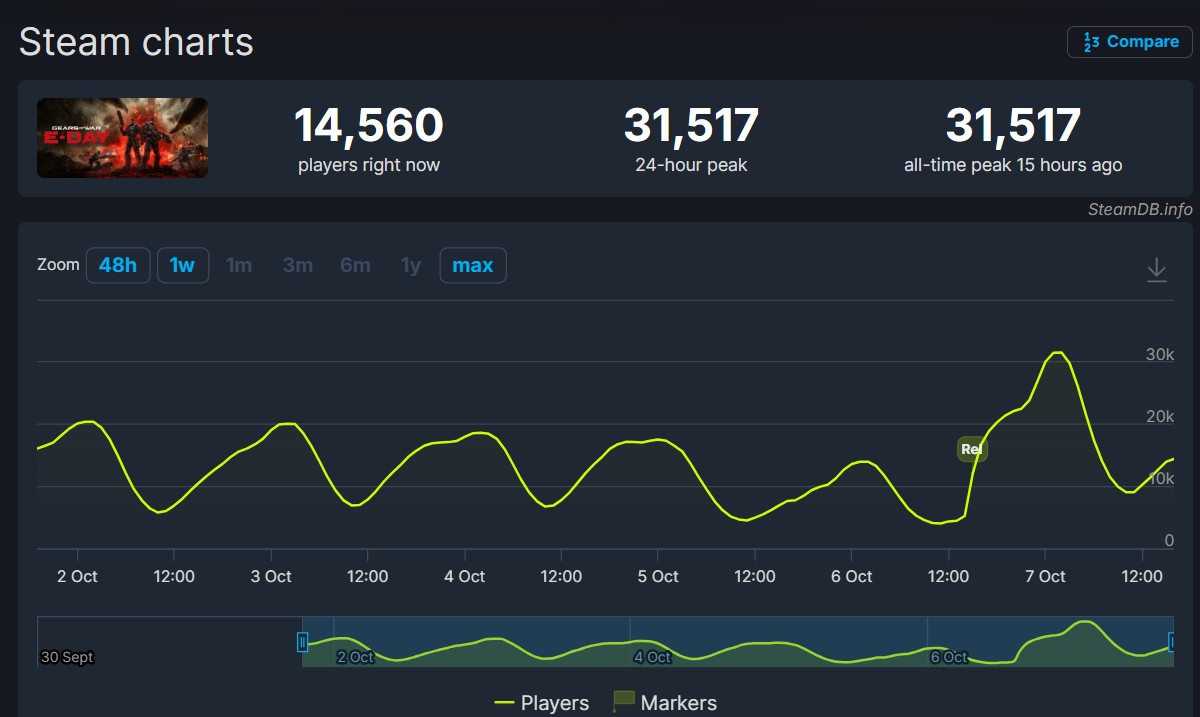
Task: Click the all-time peak 15 hours ago text
Action: (1013, 165)
